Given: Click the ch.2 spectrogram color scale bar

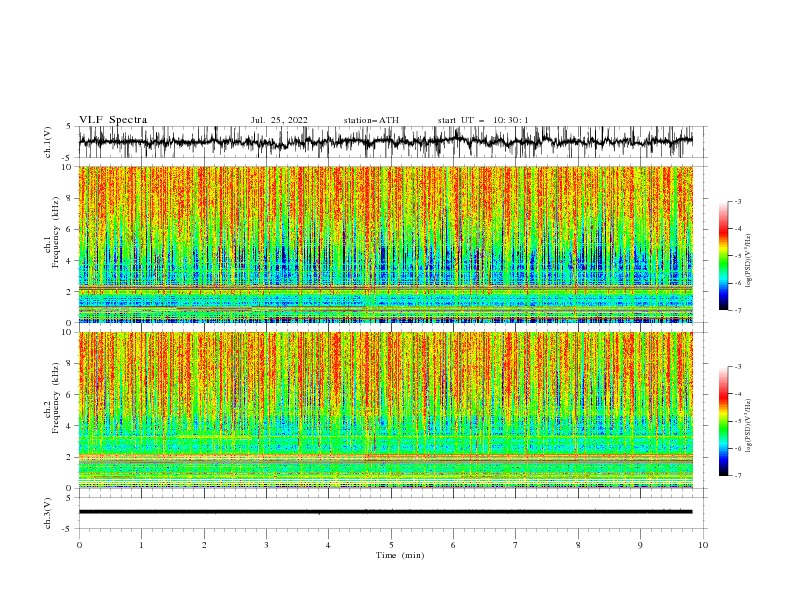Looking at the screenshot, I should [x=723, y=421].
